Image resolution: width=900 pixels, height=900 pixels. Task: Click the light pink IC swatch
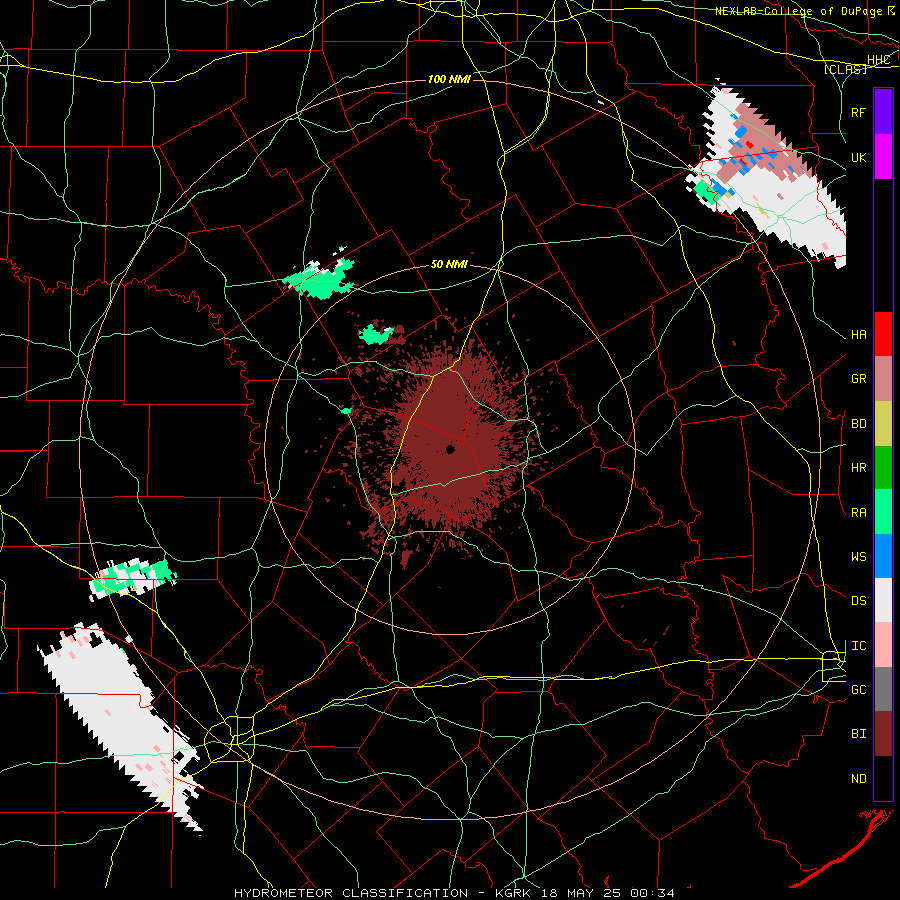pyautogui.click(x=883, y=645)
